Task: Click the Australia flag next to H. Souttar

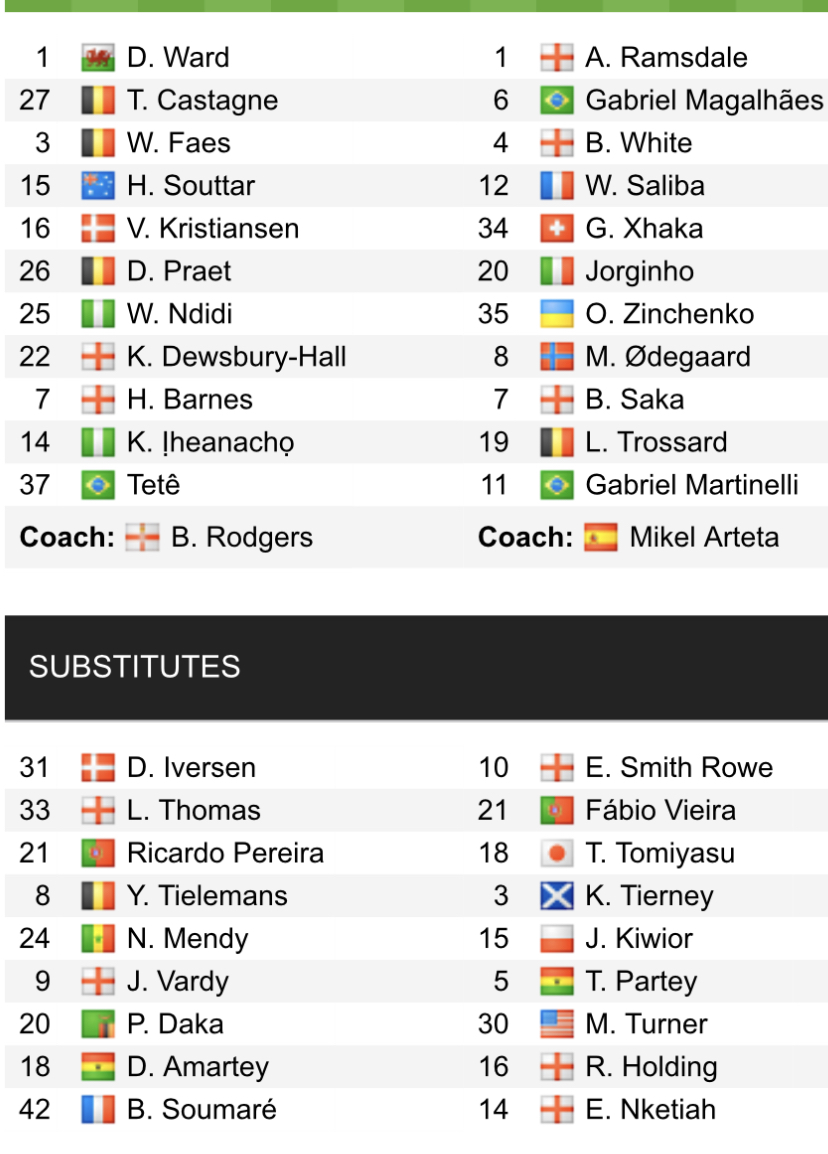Action: click(98, 186)
